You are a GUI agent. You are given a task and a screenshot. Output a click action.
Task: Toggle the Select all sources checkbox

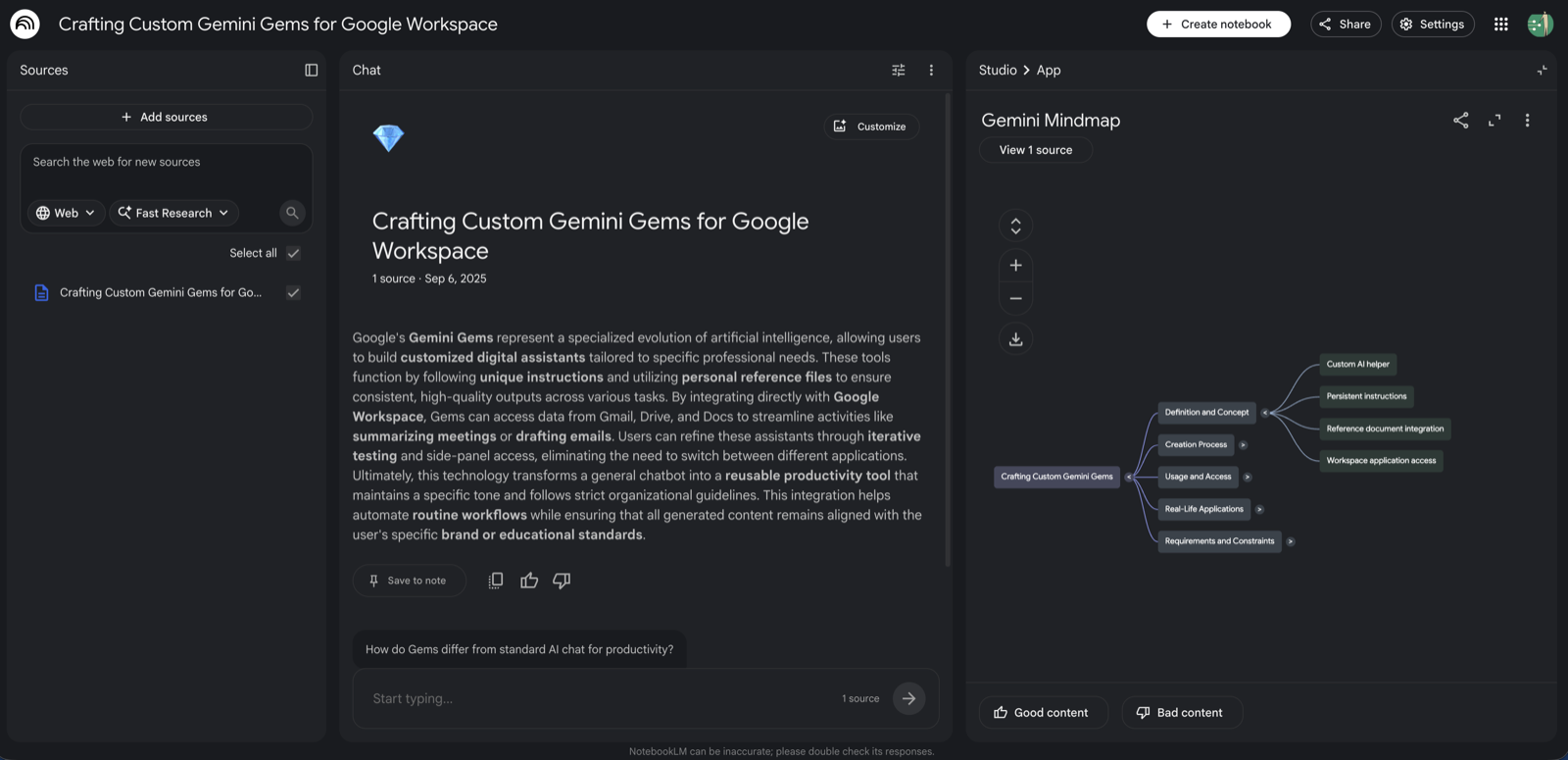293,253
